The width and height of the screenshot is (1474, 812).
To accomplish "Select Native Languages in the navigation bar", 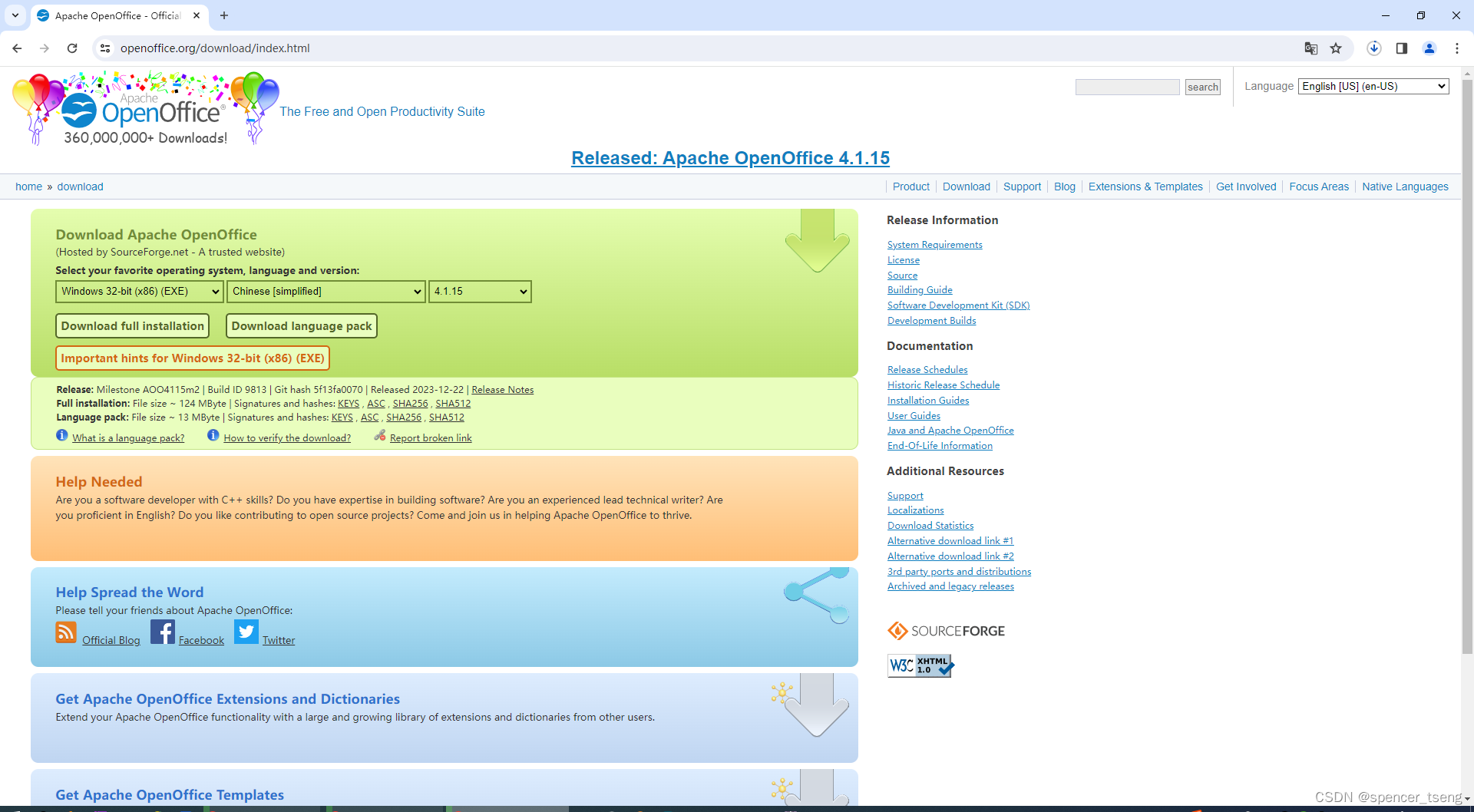I will coord(1405,186).
